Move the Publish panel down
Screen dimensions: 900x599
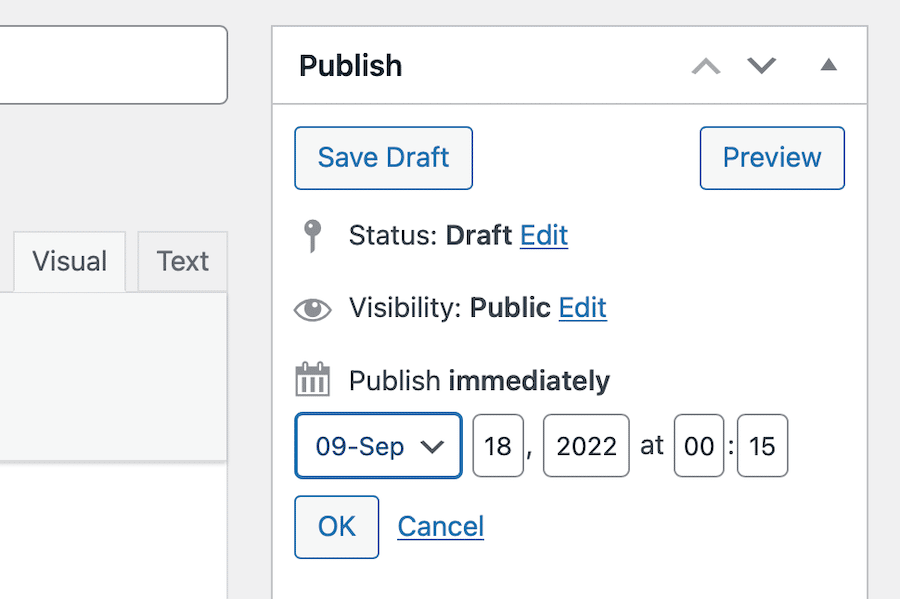pos(762,66)
